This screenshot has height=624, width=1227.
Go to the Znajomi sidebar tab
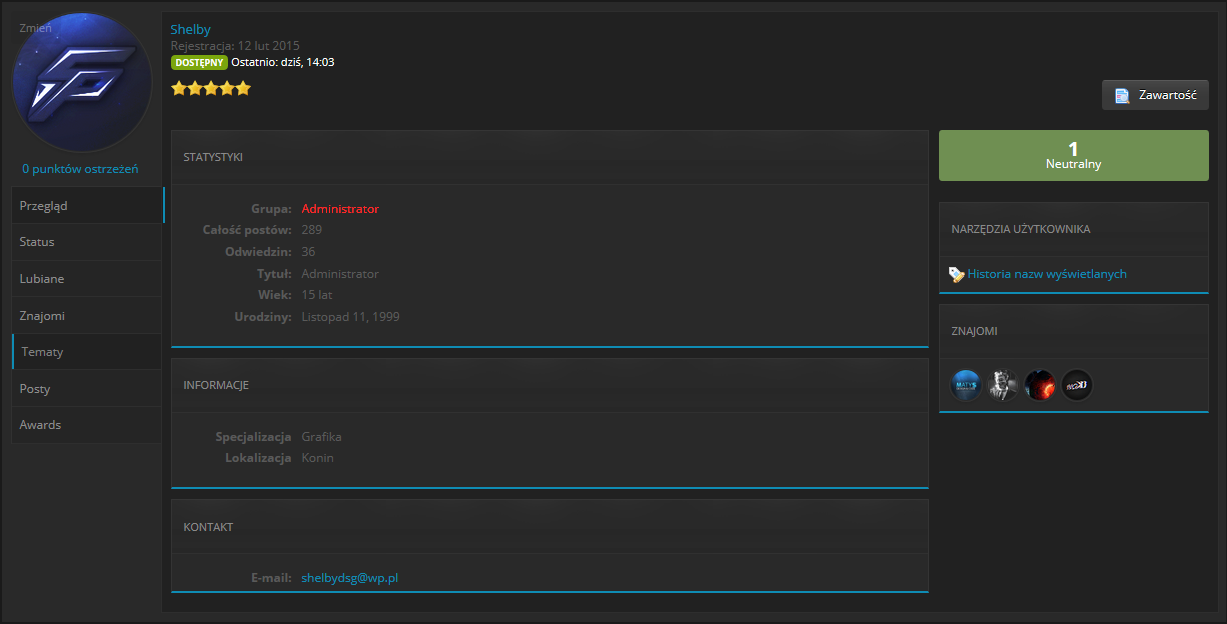(x=87, y=316)
